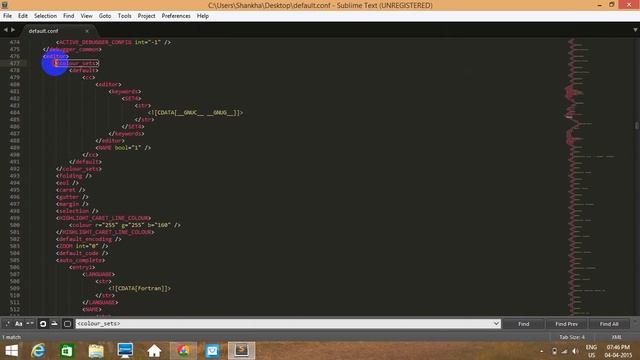Viewport: 640px width, 360px height.
Task: Toggle wrap search option in find bar
Action: 43,324
